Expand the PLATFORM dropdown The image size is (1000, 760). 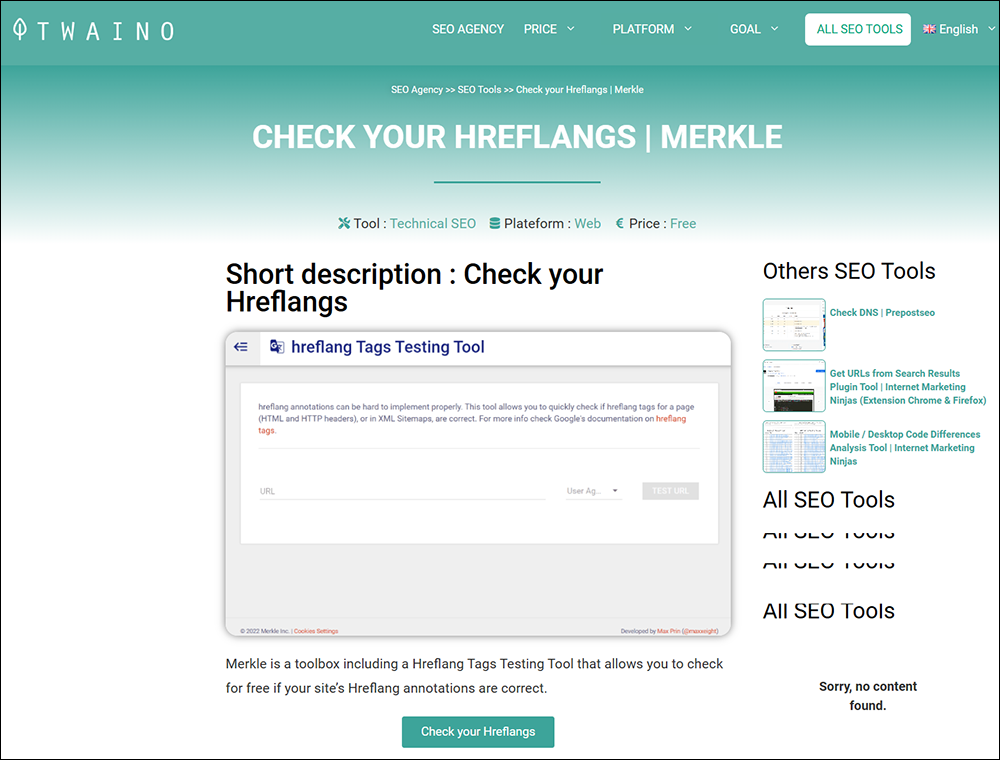pyautogui.click(x=651, y=29)
